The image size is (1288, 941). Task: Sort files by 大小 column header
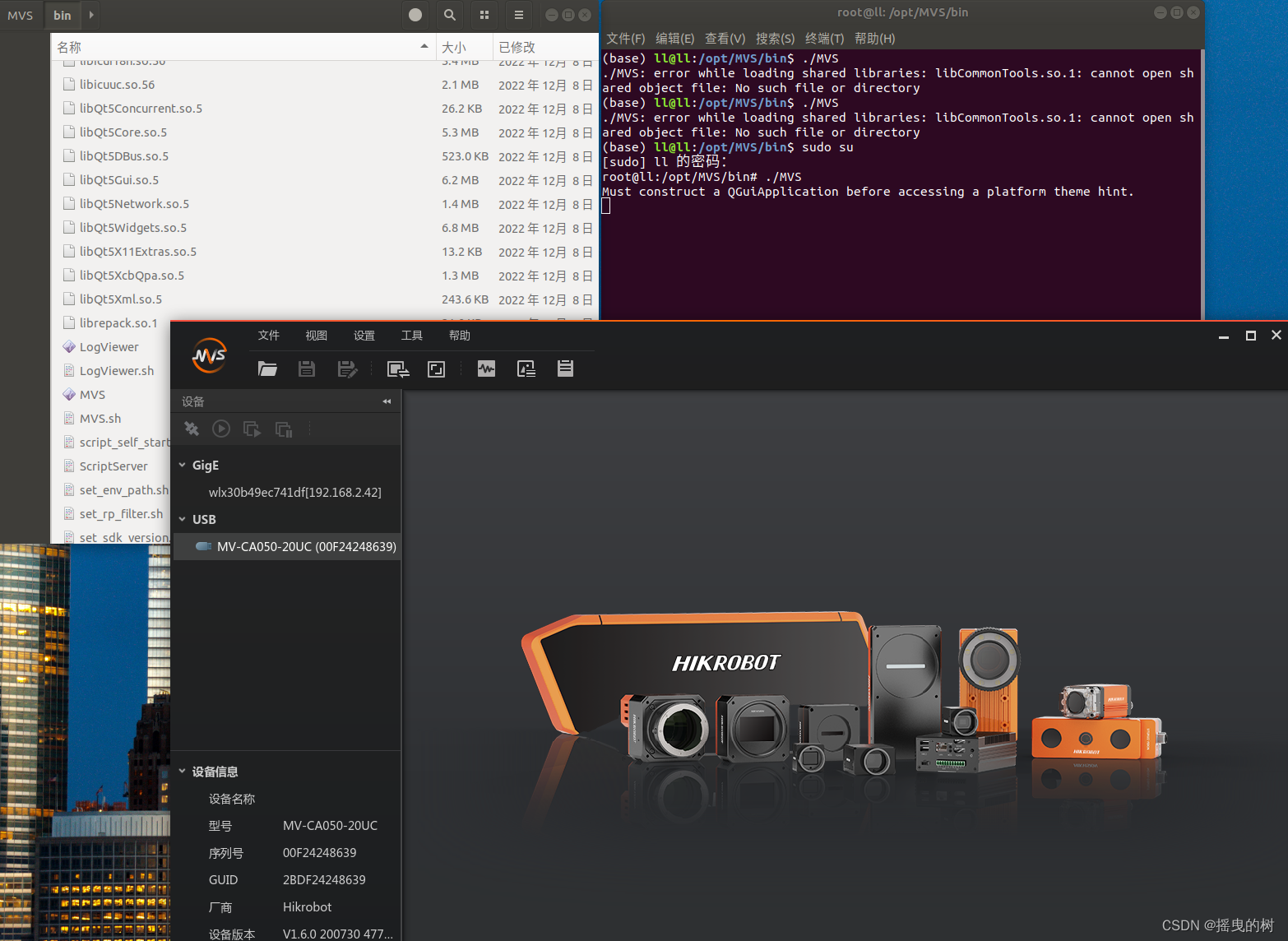point(464,47)
